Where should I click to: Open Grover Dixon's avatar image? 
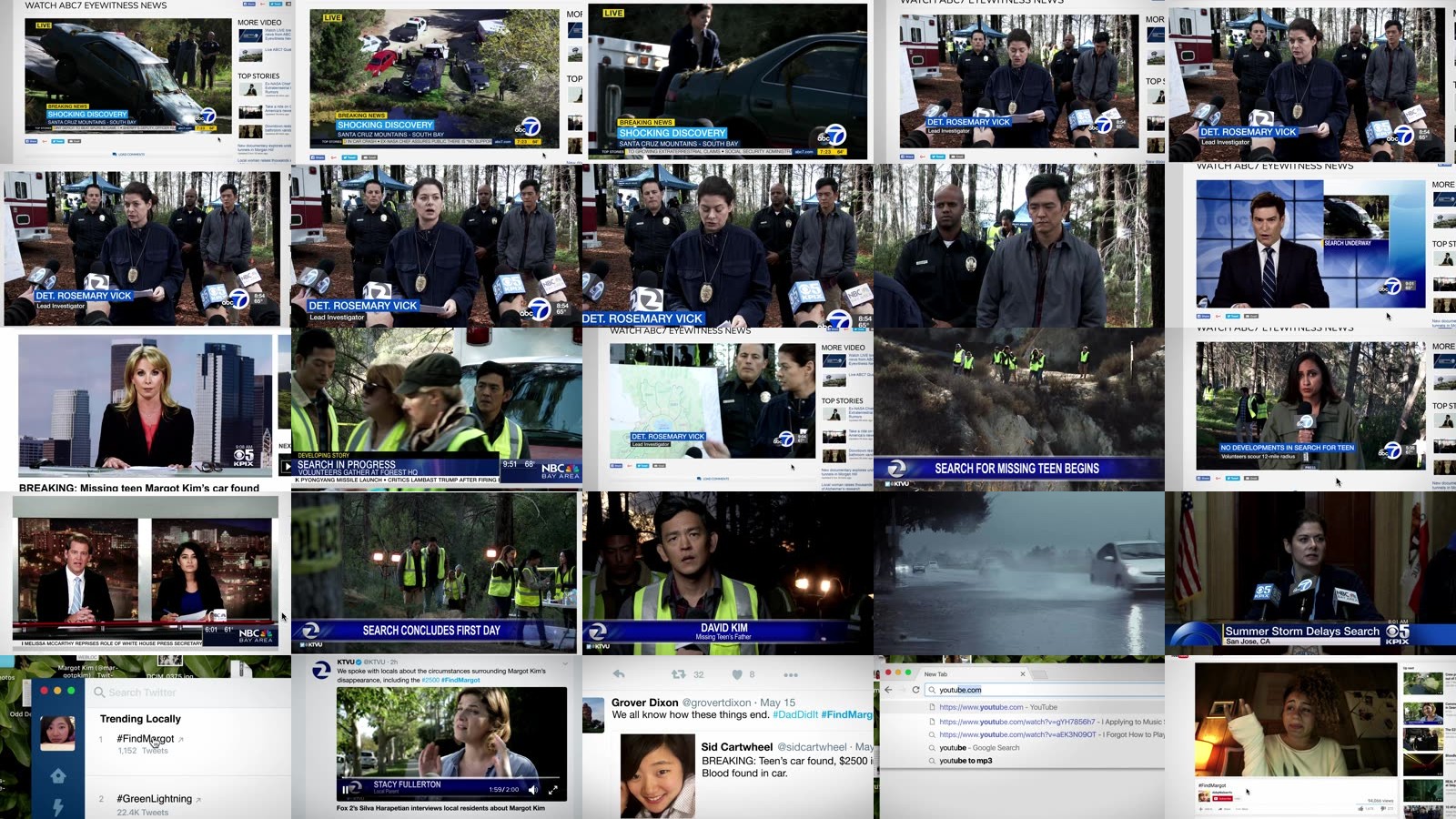coord(593,714)
